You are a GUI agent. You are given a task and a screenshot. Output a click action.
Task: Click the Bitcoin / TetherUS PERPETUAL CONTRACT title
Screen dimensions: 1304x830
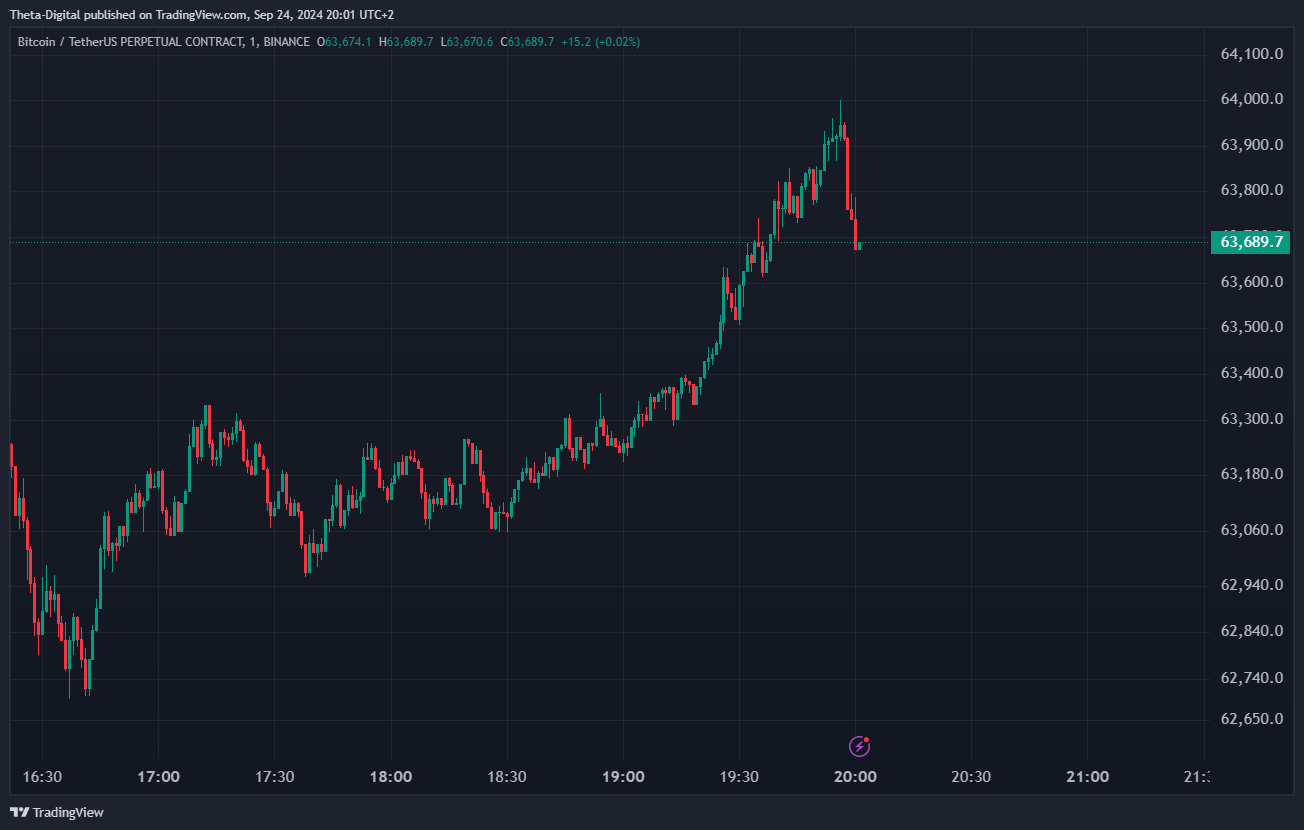pos(130,42)
